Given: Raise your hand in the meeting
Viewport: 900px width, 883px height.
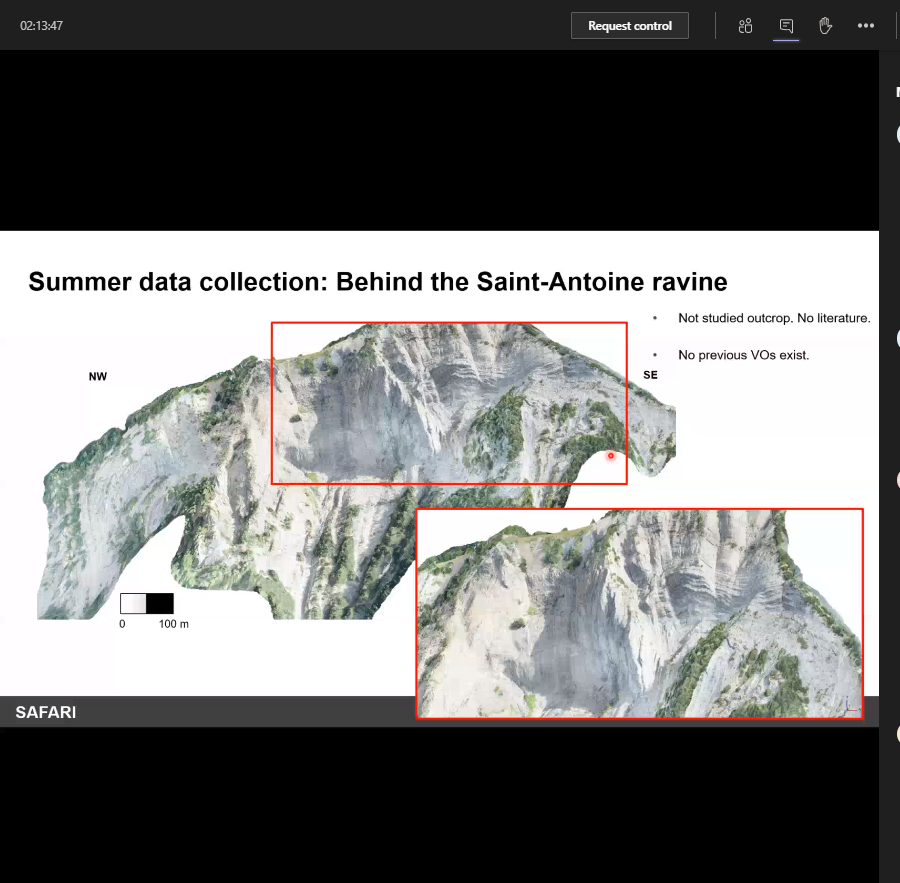Looking at the screenshot, I should point(825,26).
